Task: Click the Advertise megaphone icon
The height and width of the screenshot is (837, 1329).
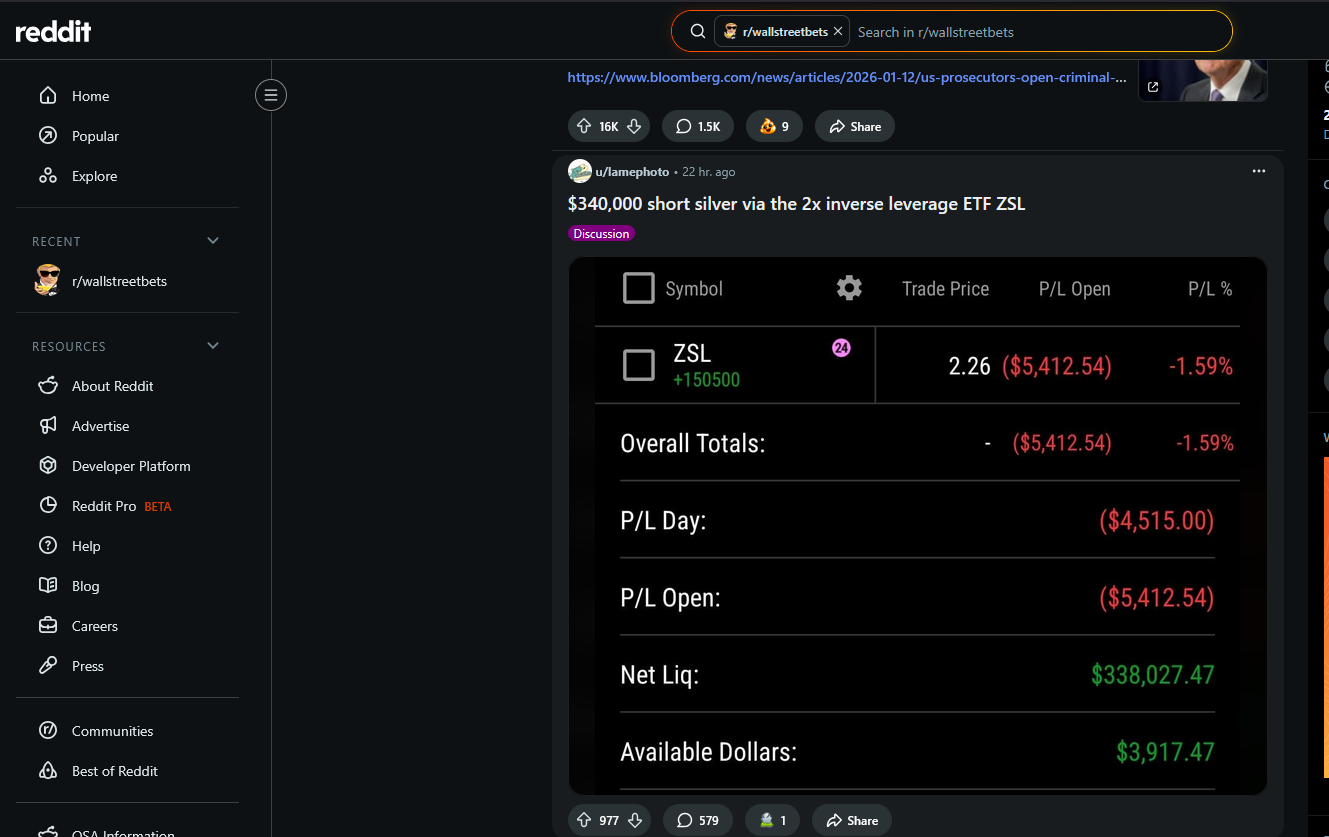Action: pos(47,426)
